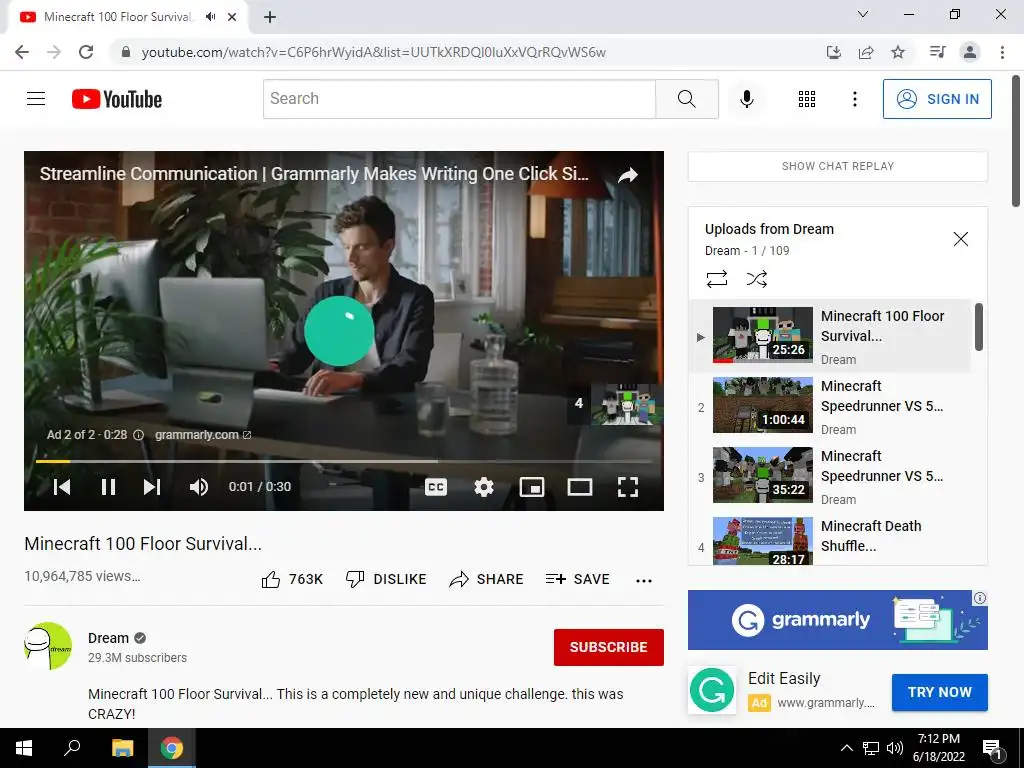This screenshot has height=768, width=1024.
Task: Open media control icon in Chrome toolbar
Action: [937, 52]
